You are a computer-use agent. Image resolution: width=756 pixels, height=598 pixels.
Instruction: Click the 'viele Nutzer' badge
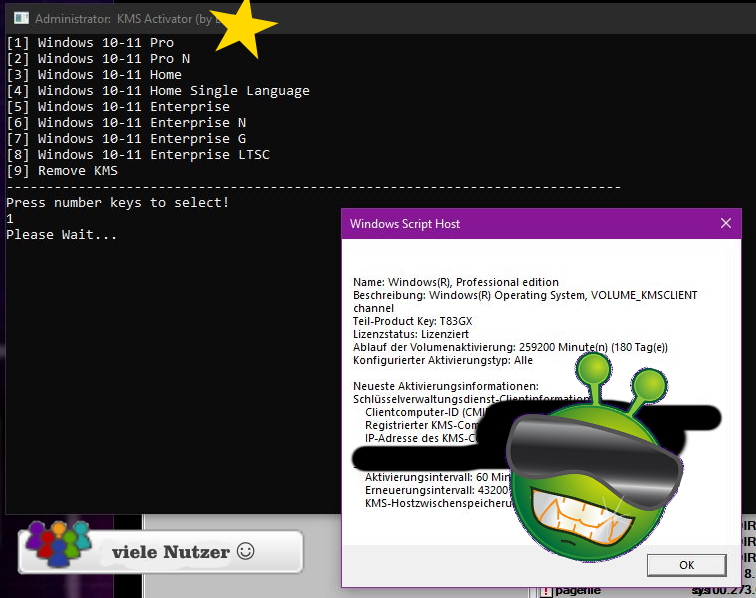point(162,552)
